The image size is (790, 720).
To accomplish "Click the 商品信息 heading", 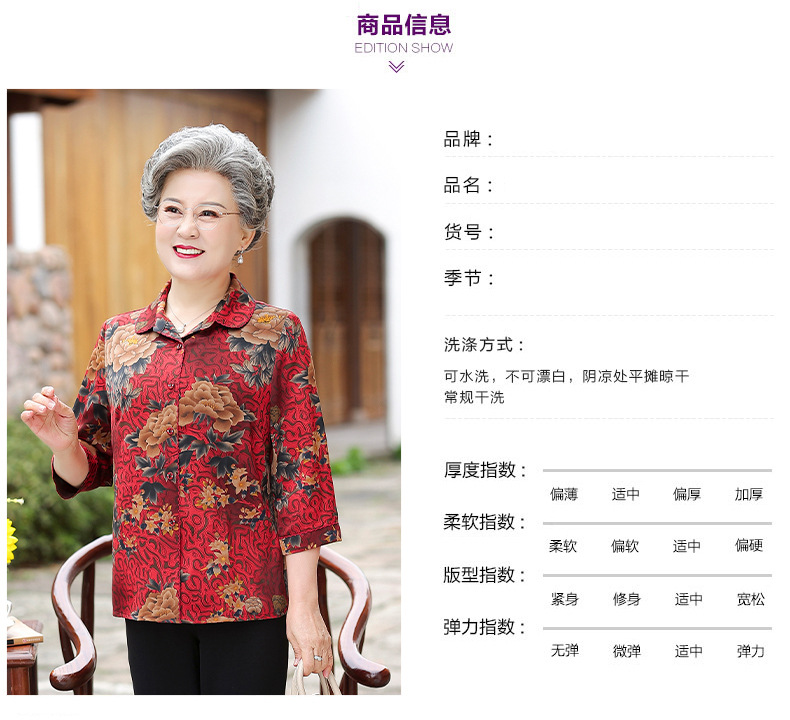I will tap(404, 25).
